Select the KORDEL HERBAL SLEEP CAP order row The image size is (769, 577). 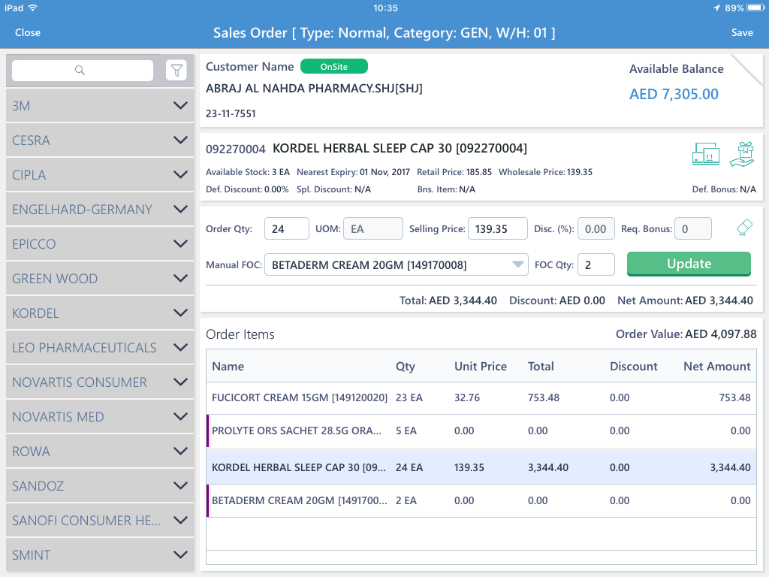click(481, 467)
